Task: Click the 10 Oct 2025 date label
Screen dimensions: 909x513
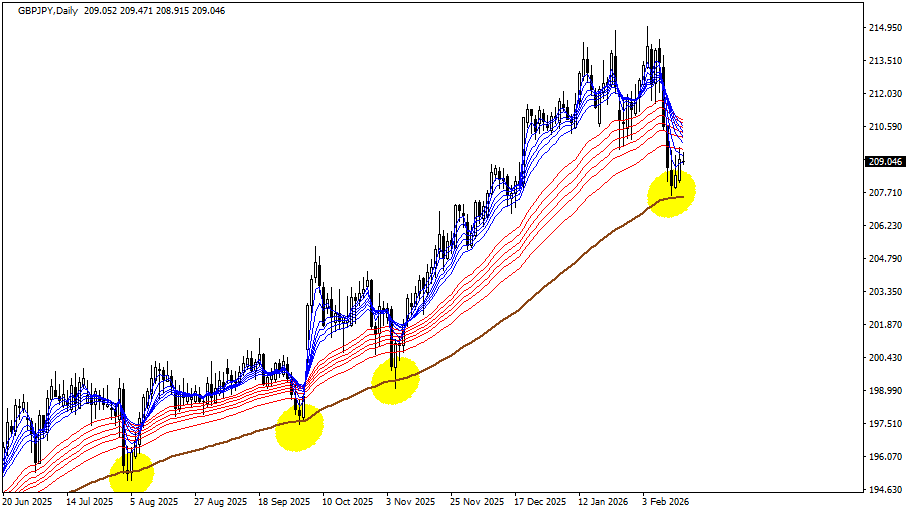Action: (347, 502)
